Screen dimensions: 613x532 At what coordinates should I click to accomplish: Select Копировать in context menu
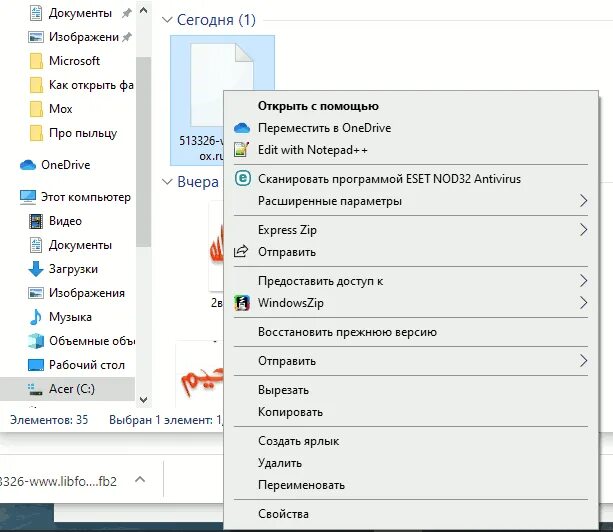[410, 412]
